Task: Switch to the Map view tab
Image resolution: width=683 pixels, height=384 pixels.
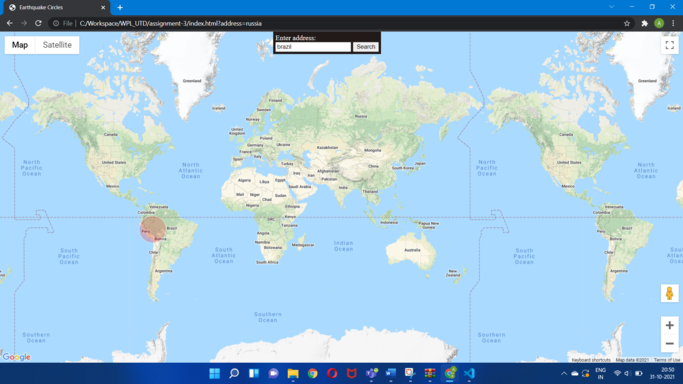Action: (x=20, y=45)
